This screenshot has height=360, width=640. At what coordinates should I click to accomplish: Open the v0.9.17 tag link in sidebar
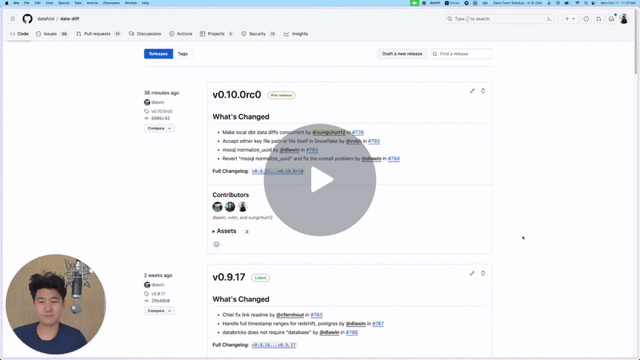158,293
